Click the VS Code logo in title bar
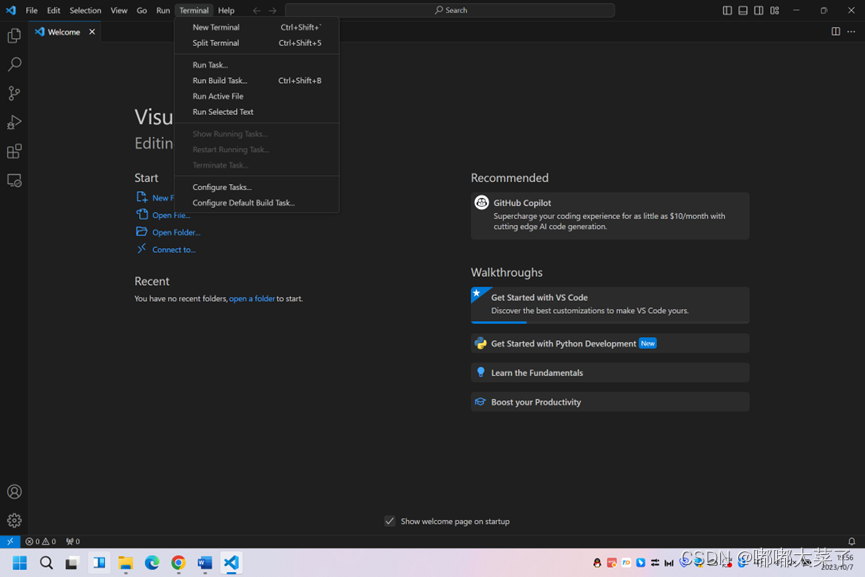Image resolution: width=865 pixels, height=577 pixels. click(10, 10)
